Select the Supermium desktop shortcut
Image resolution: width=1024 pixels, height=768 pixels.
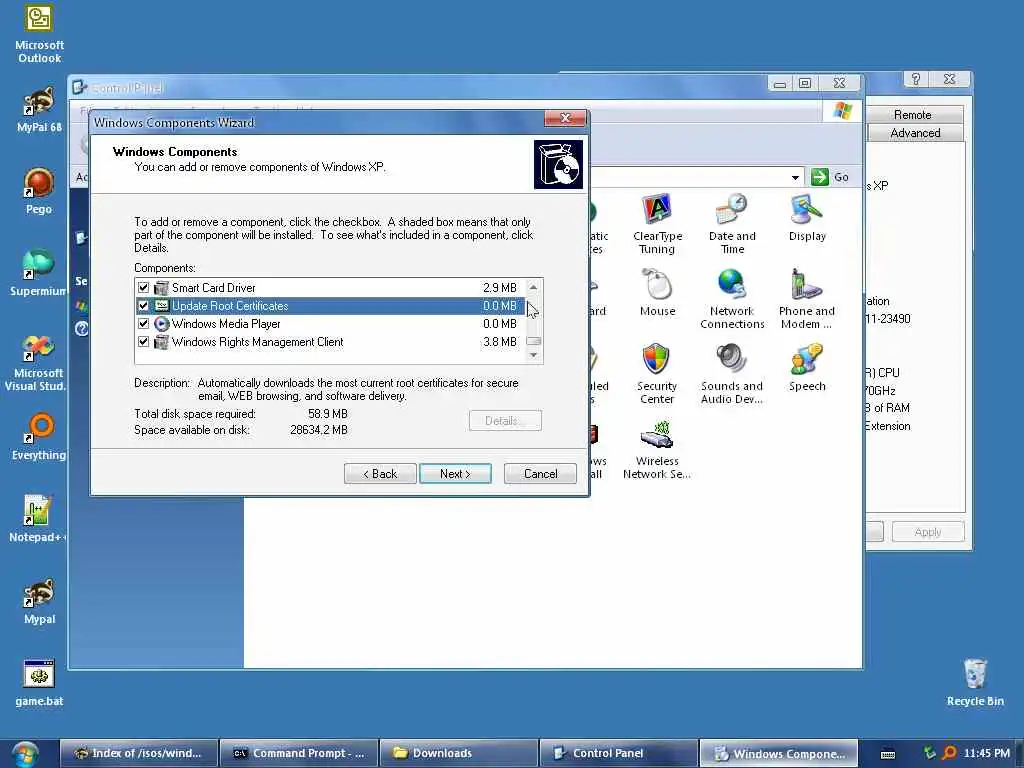[x=38, y=273]
